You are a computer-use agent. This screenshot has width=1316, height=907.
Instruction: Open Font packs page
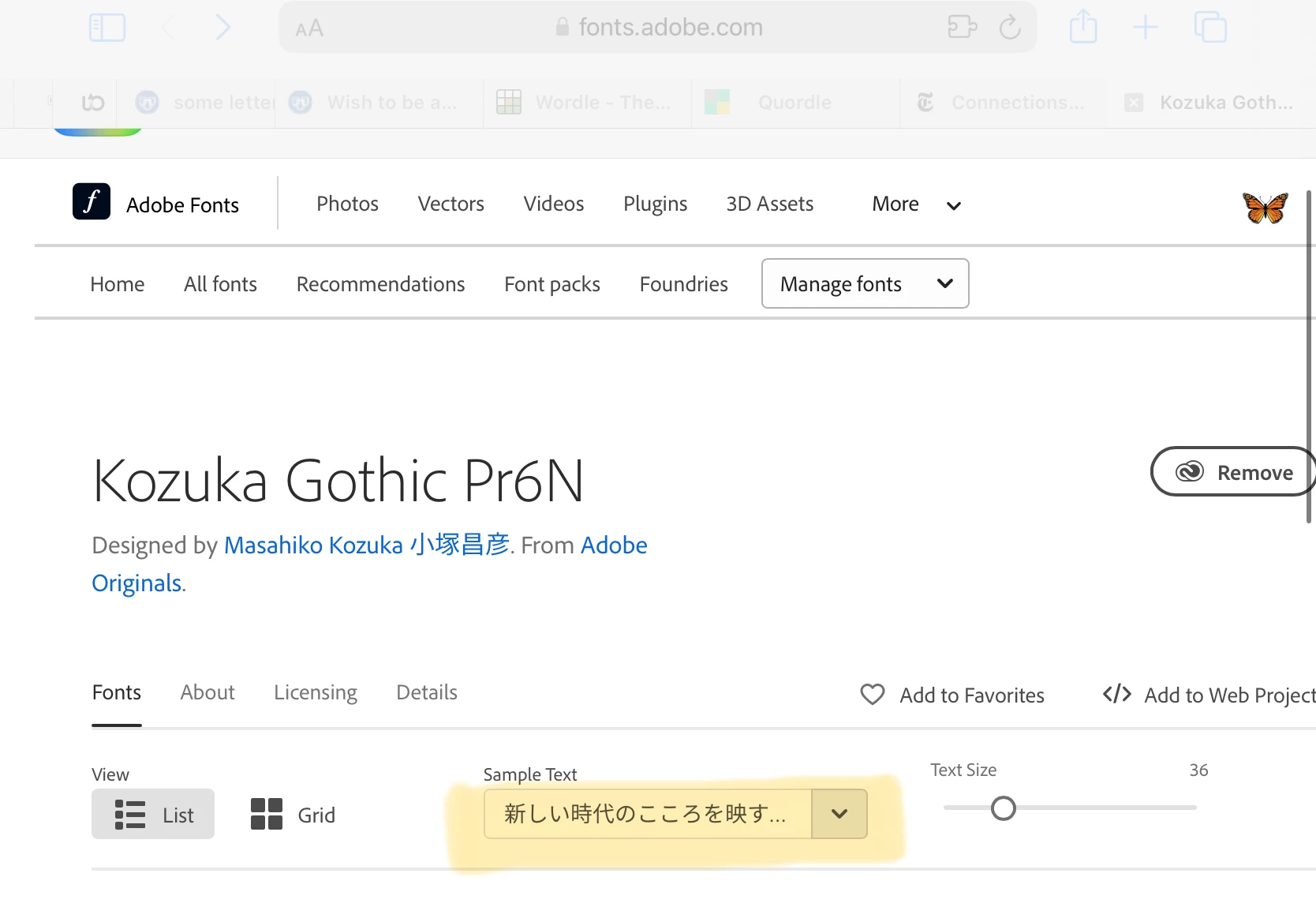click(x=552, y=285)
